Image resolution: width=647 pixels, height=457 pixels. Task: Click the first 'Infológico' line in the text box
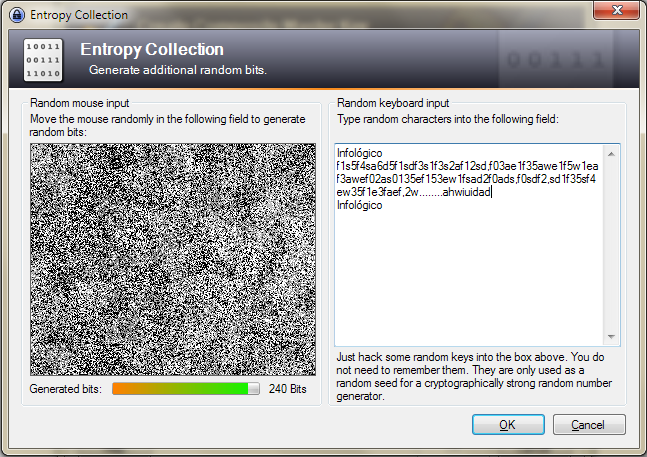(x=359, y=153)
